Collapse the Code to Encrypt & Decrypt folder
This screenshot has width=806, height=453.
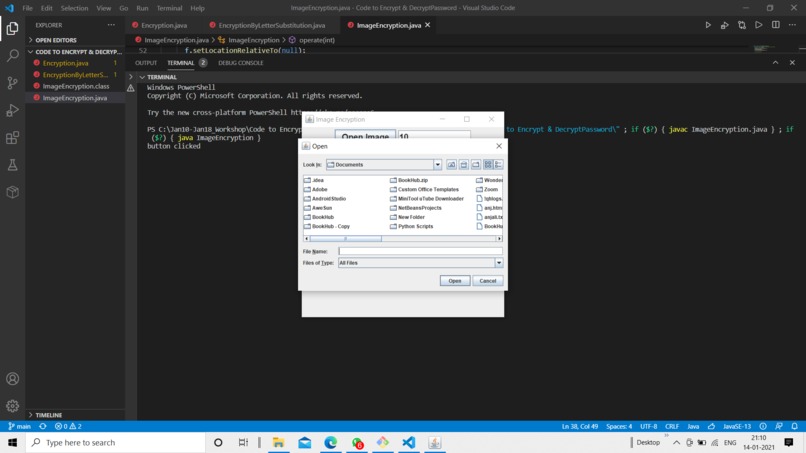[x=75, y=52]
